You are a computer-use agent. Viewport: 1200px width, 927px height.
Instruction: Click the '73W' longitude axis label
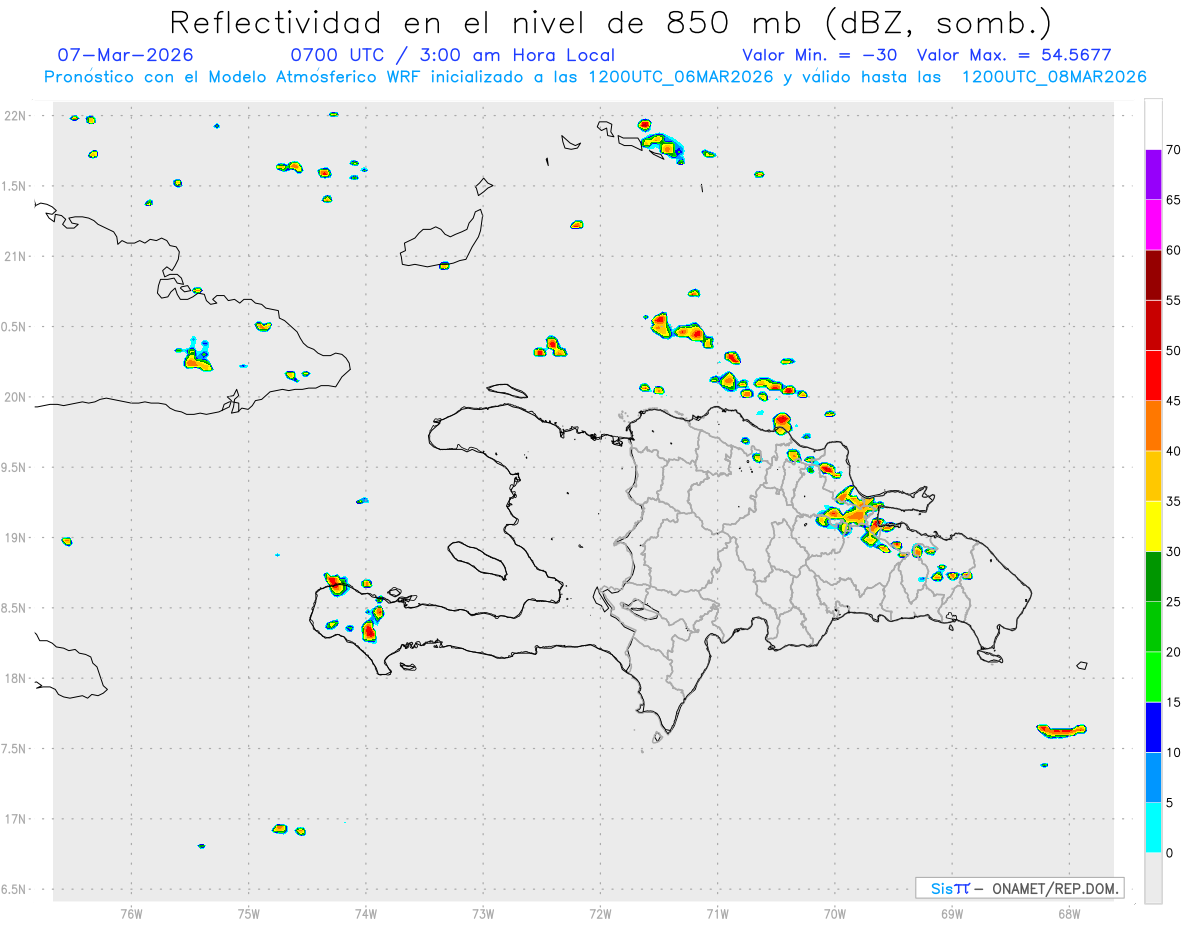(483, 912)
